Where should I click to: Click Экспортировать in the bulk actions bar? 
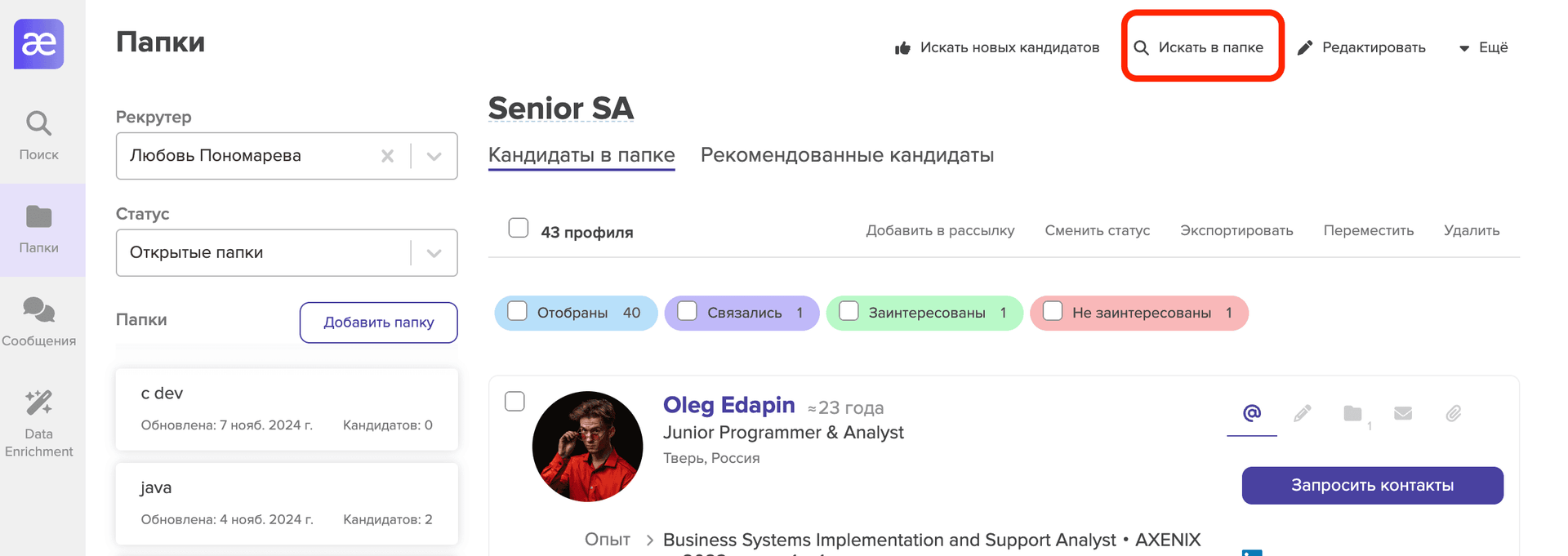(x=1236, y=230)
